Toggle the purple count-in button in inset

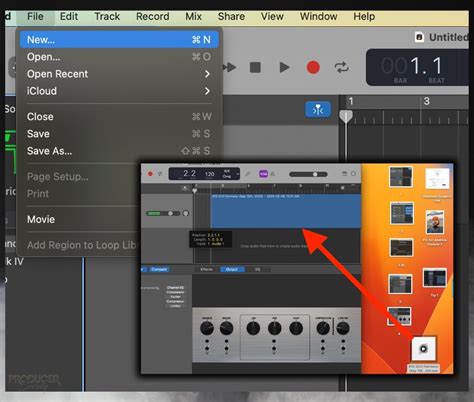coord(263,174)
